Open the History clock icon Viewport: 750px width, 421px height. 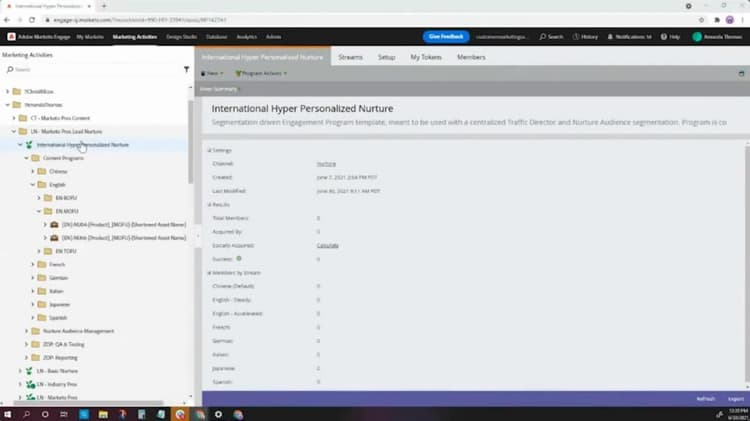pyautogui.click(x=576, y=37)
